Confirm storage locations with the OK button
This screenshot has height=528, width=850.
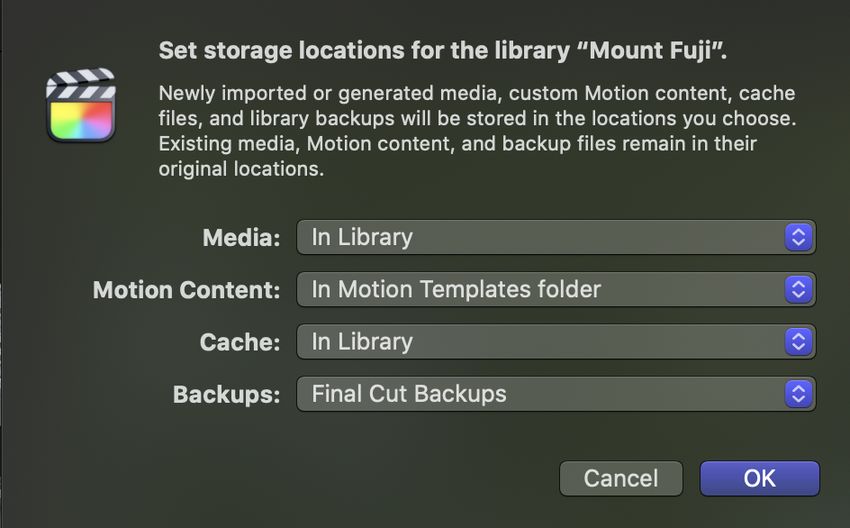[x=759, y=478]
